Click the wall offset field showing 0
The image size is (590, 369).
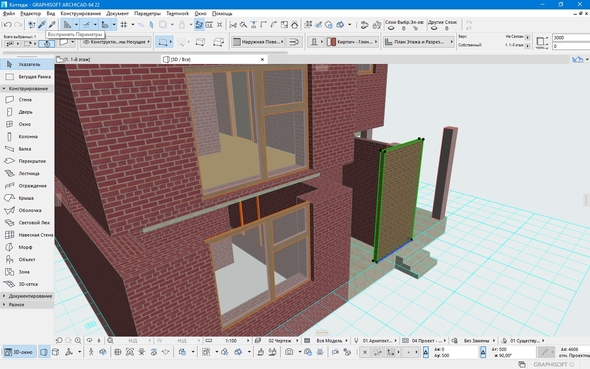pos(571,46)
